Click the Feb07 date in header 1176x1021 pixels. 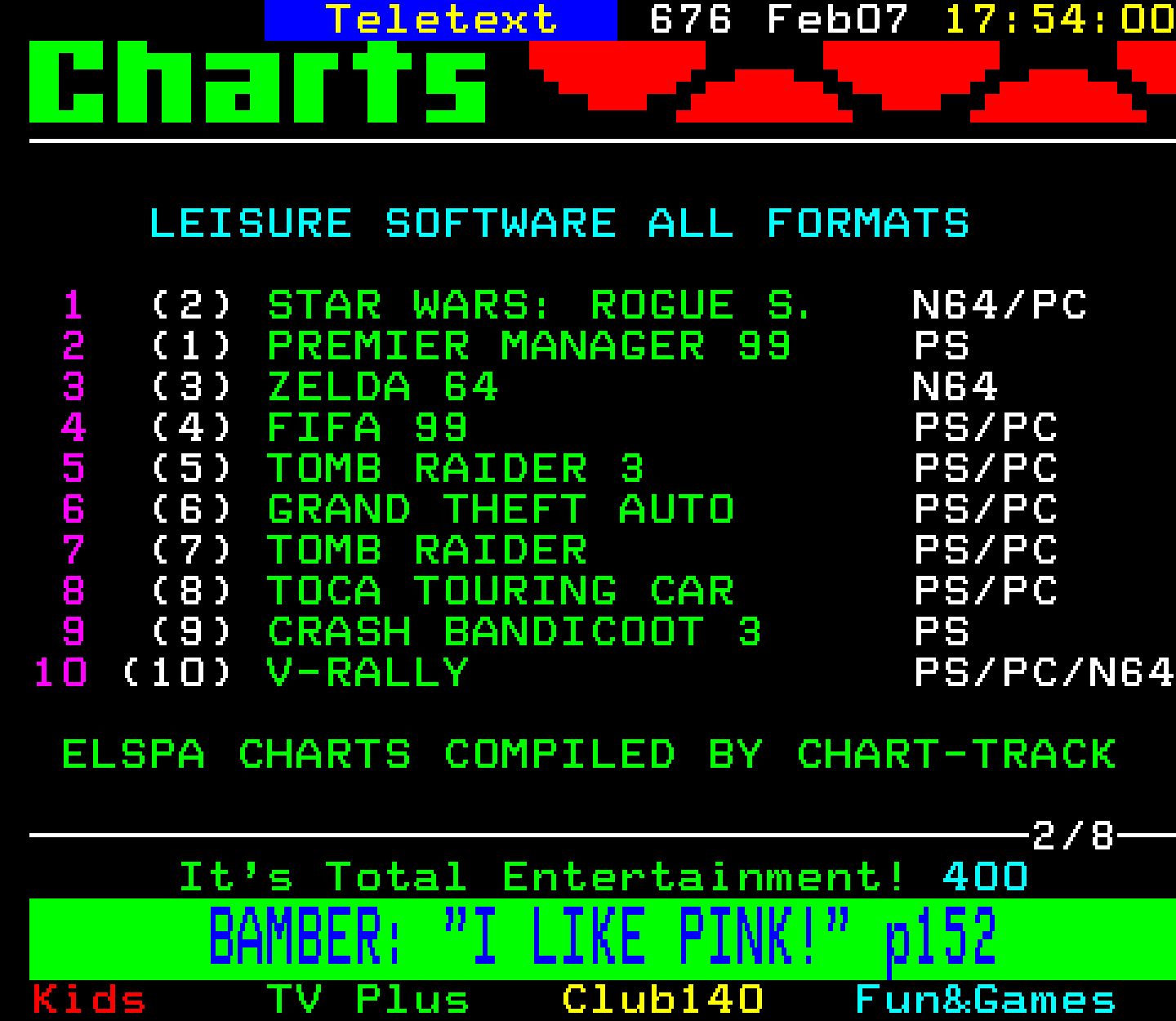838,20
